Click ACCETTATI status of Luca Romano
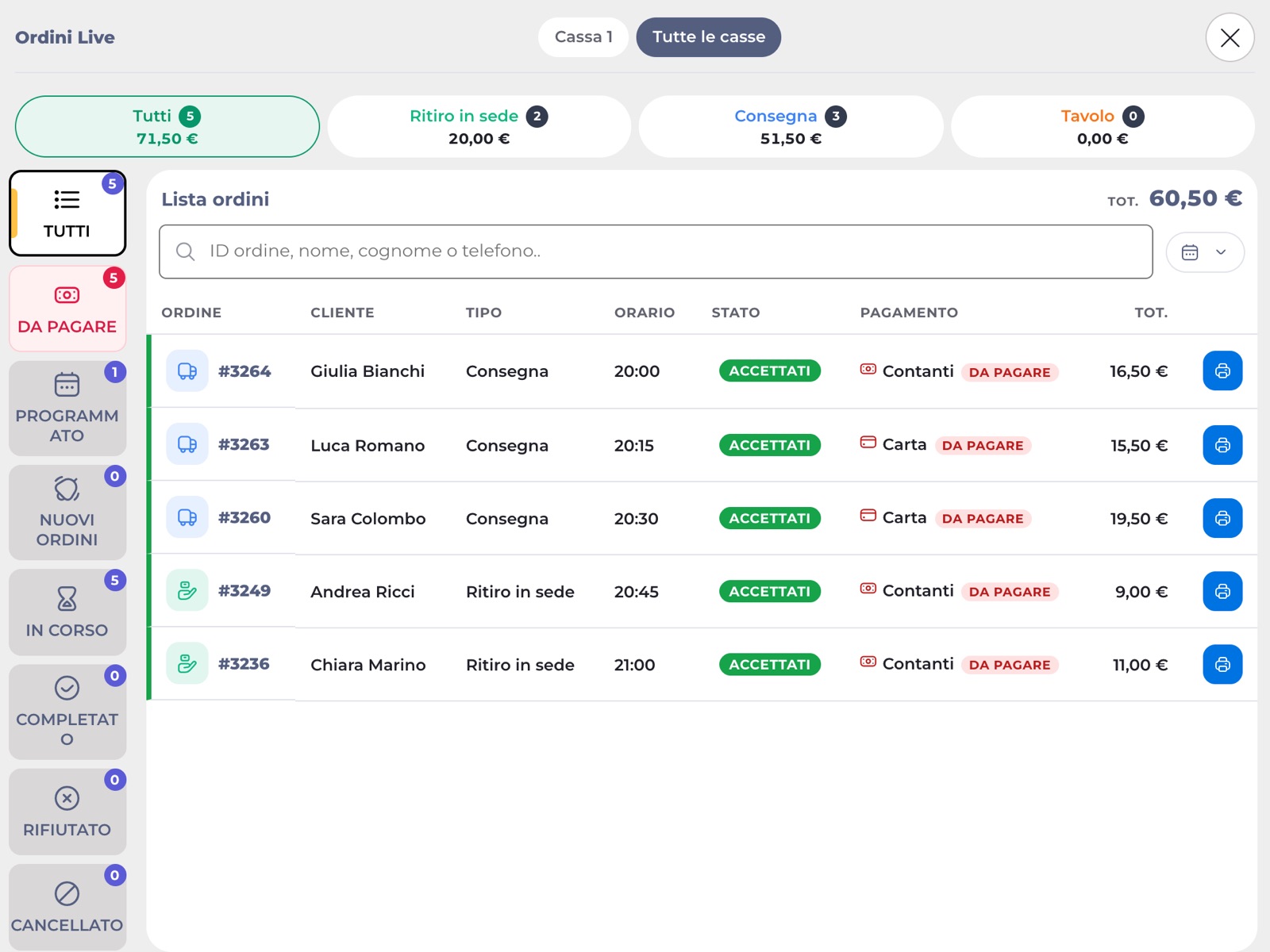 [770, 445]
